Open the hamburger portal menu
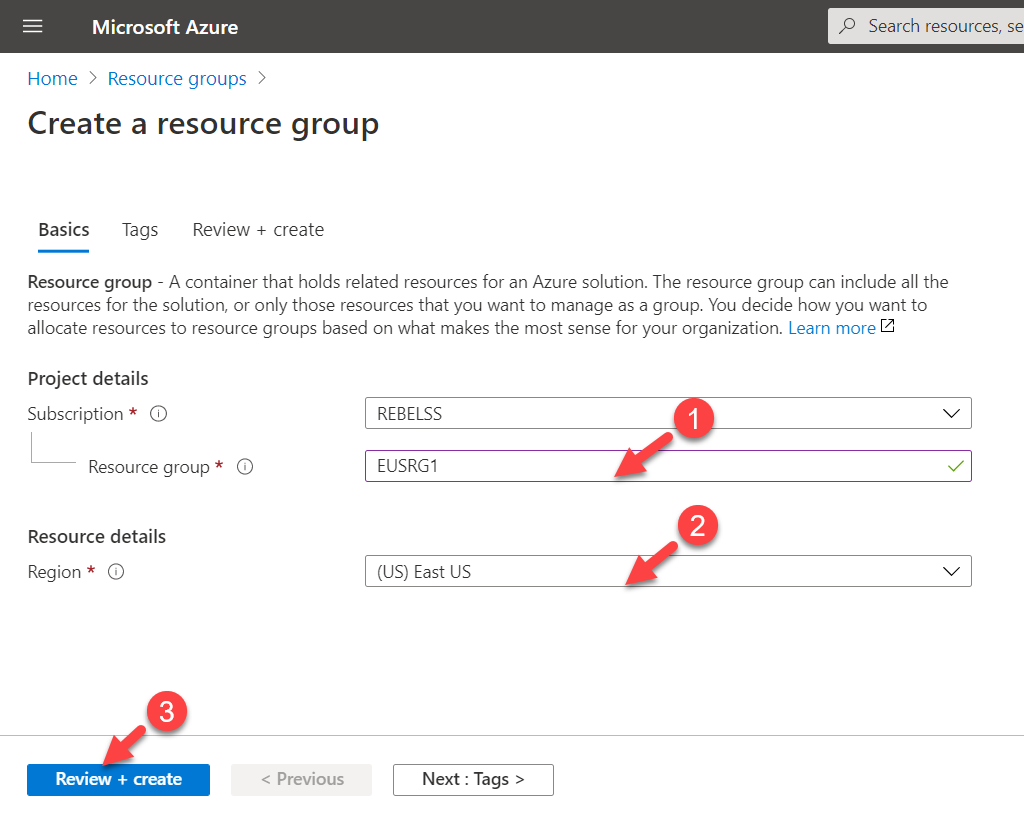Viewport: 1024px width, 822px height. pyautogui.click(x=33, y=26)
